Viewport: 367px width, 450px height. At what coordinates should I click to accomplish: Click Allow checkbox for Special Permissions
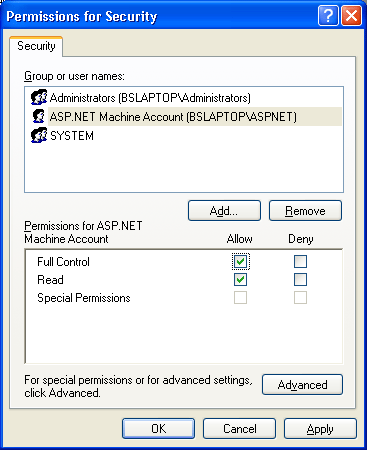point(241,298)
